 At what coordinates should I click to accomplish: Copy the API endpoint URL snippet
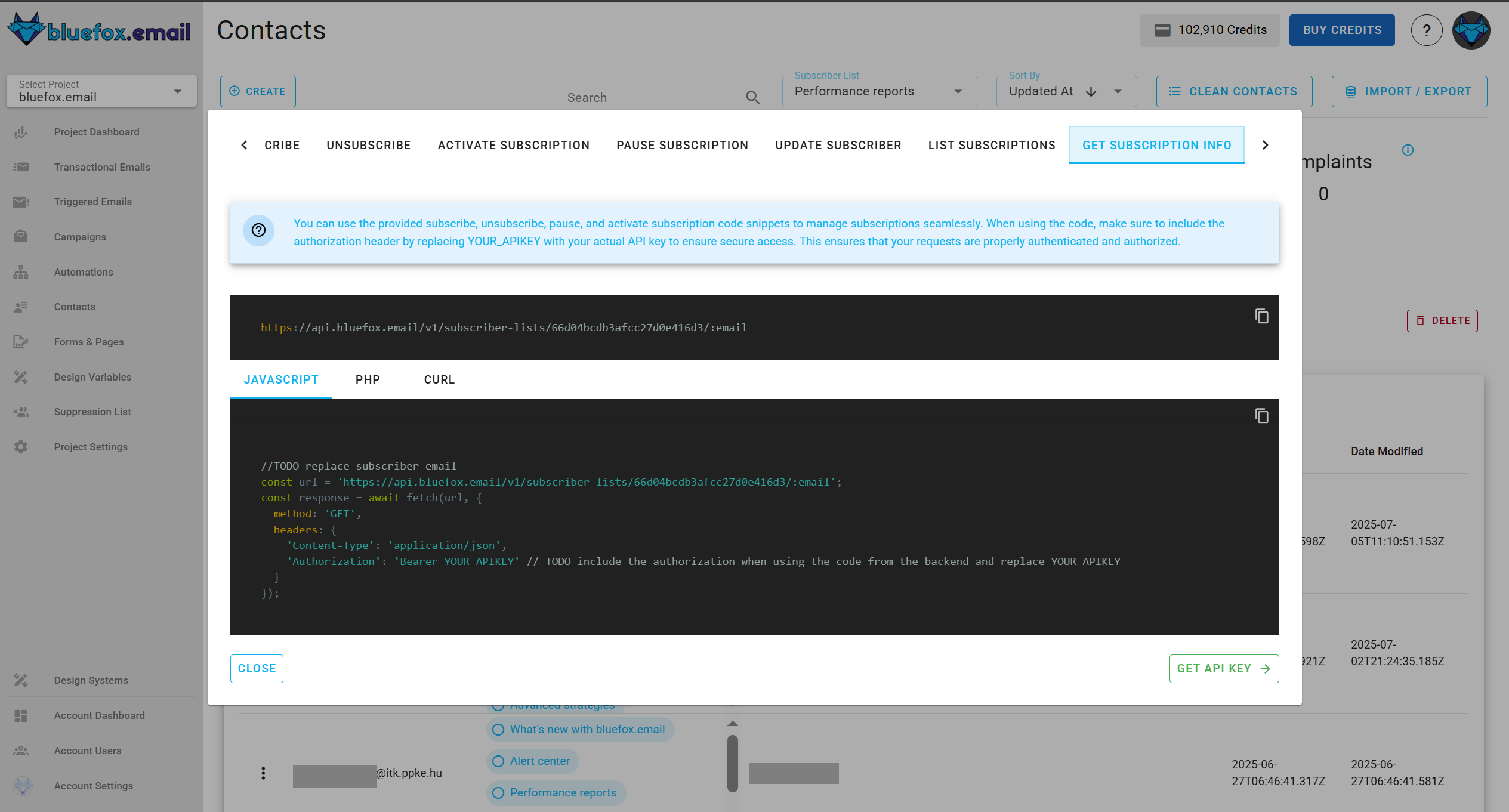pyautogui.click(x=1261, y=316)
